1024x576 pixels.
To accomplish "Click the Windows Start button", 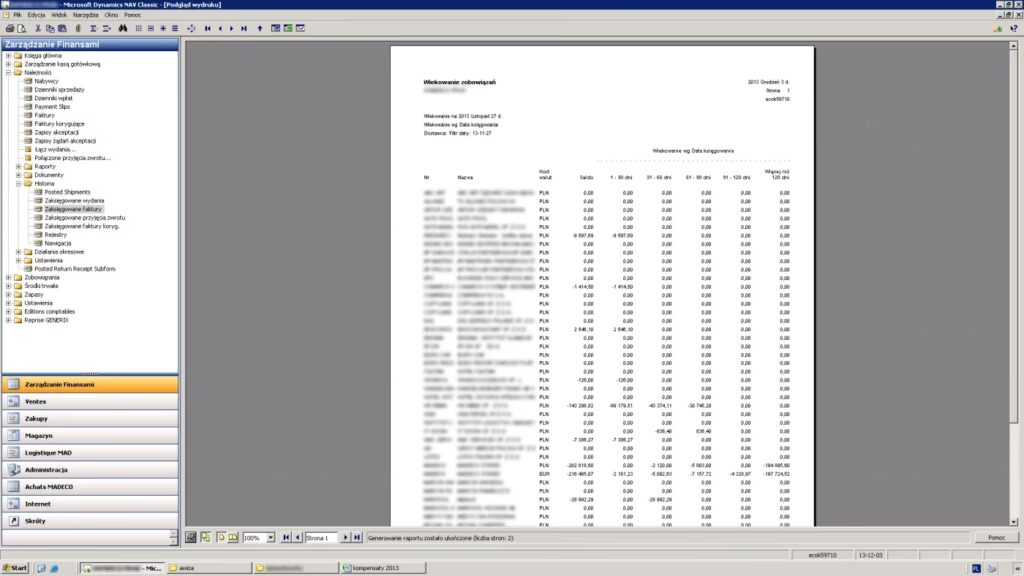I will (x=15, y=568).
